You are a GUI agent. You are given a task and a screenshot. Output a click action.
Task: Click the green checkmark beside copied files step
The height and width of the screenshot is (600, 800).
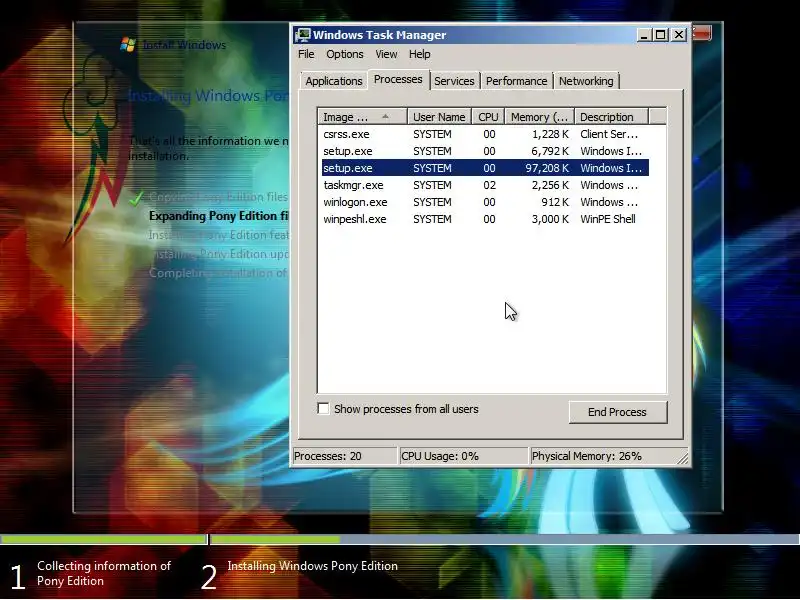click(x=136, y=198)
